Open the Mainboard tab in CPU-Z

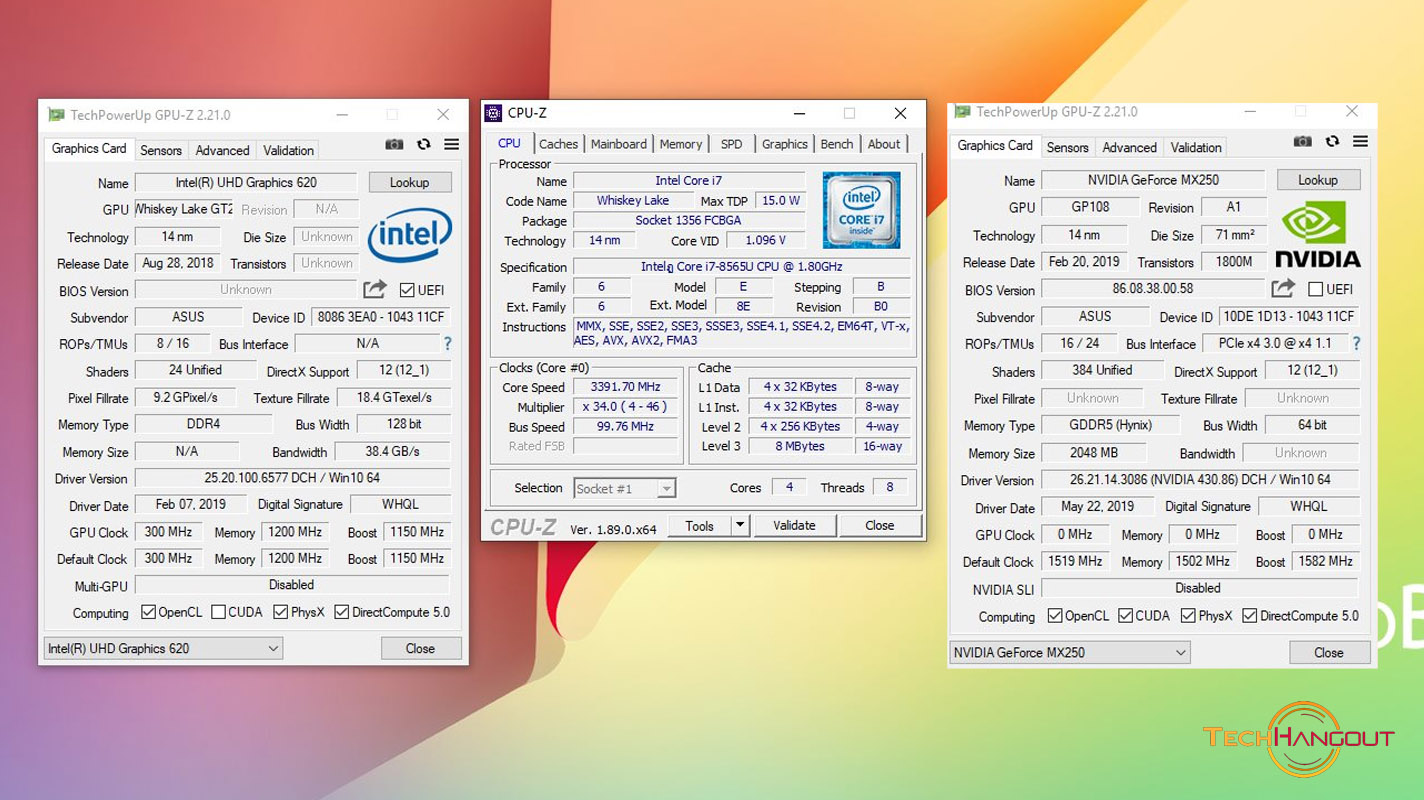point(619,144)
